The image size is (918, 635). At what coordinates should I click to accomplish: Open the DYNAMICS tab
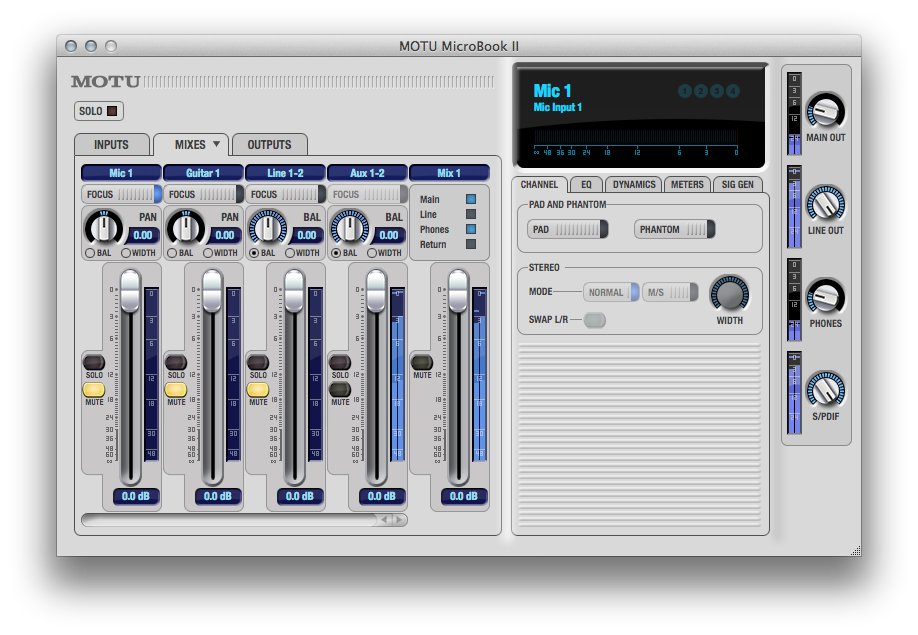(634, 184)
